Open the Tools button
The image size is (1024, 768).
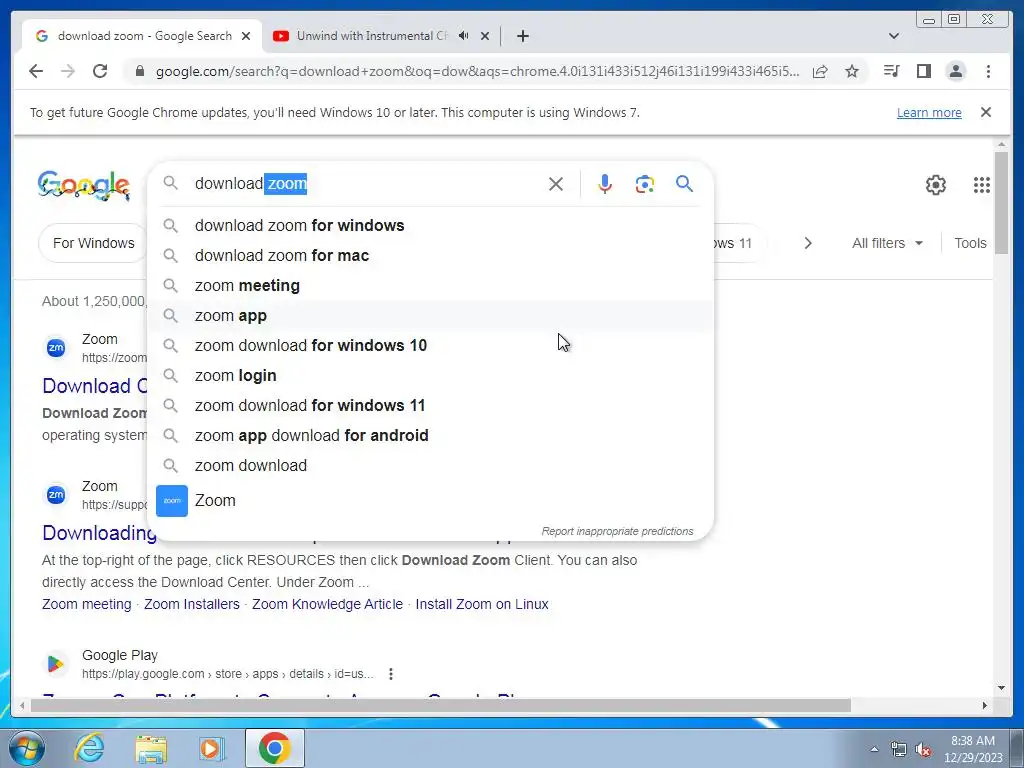pyautogui.click(x=970, y=243)
